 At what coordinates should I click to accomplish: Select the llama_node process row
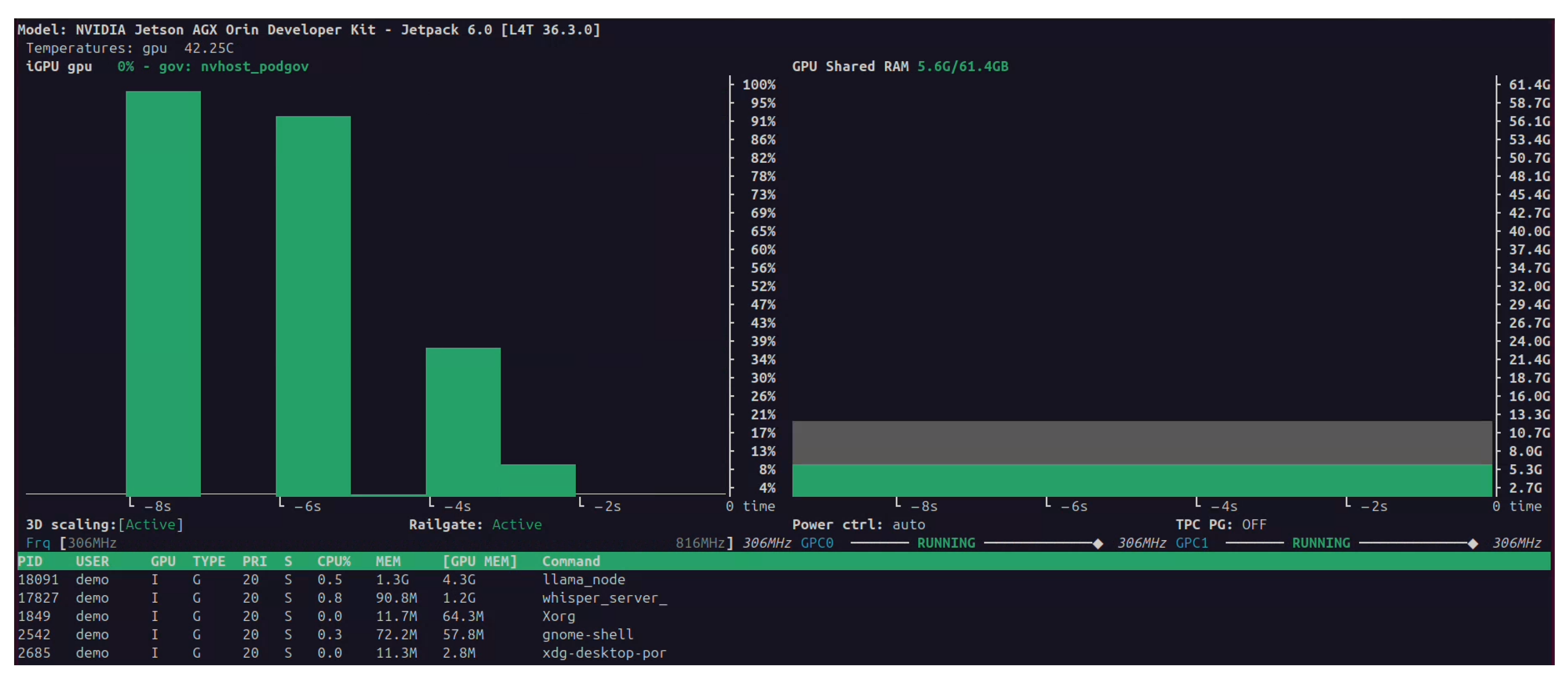click(x=583, y=579)
